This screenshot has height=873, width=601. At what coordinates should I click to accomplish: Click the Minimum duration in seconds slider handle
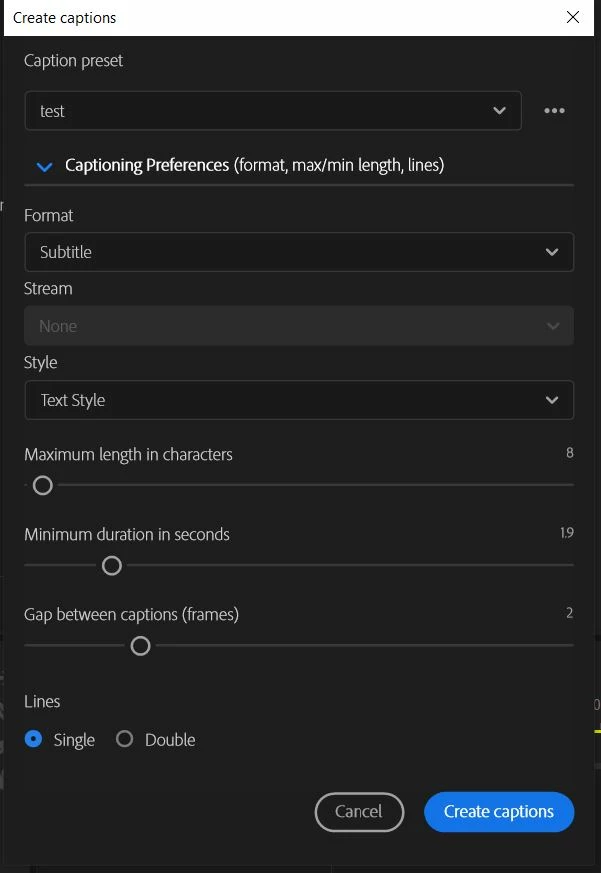[112, 566]
